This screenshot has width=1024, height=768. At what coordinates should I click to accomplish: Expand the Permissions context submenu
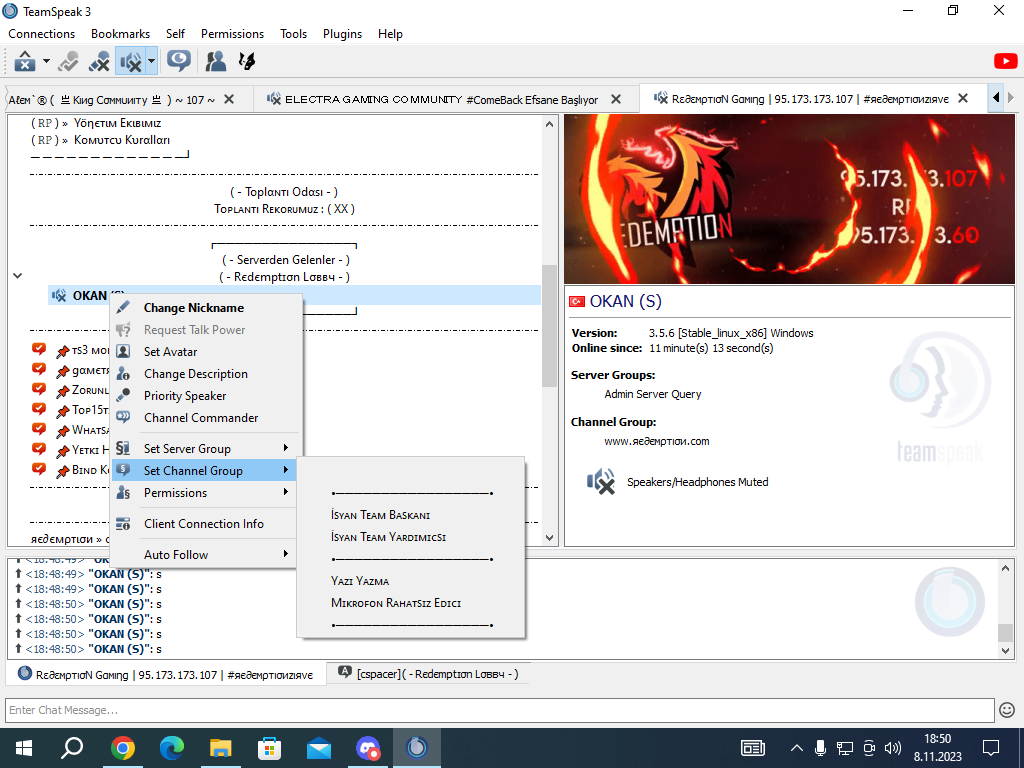coord(206,492)
